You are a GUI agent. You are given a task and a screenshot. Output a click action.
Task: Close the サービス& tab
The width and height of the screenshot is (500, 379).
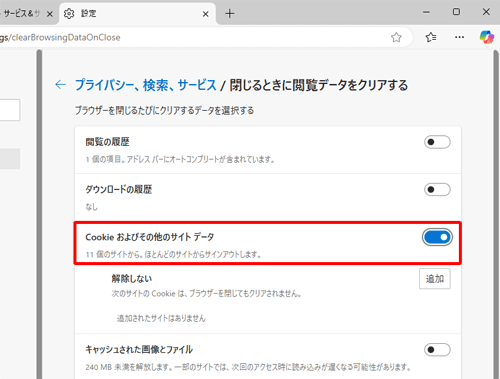(x=50, y=14)
